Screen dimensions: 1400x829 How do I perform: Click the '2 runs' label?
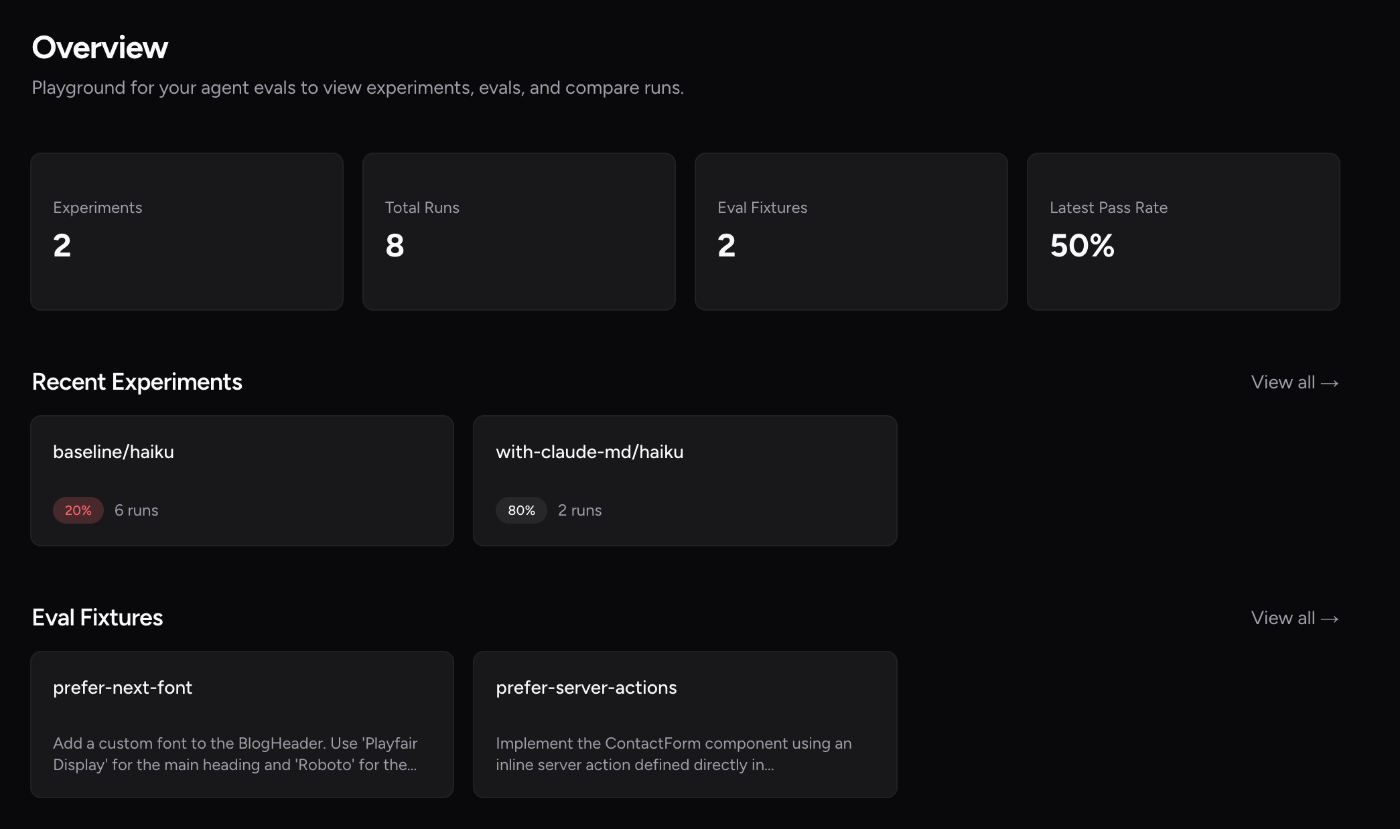click(579, 510)
